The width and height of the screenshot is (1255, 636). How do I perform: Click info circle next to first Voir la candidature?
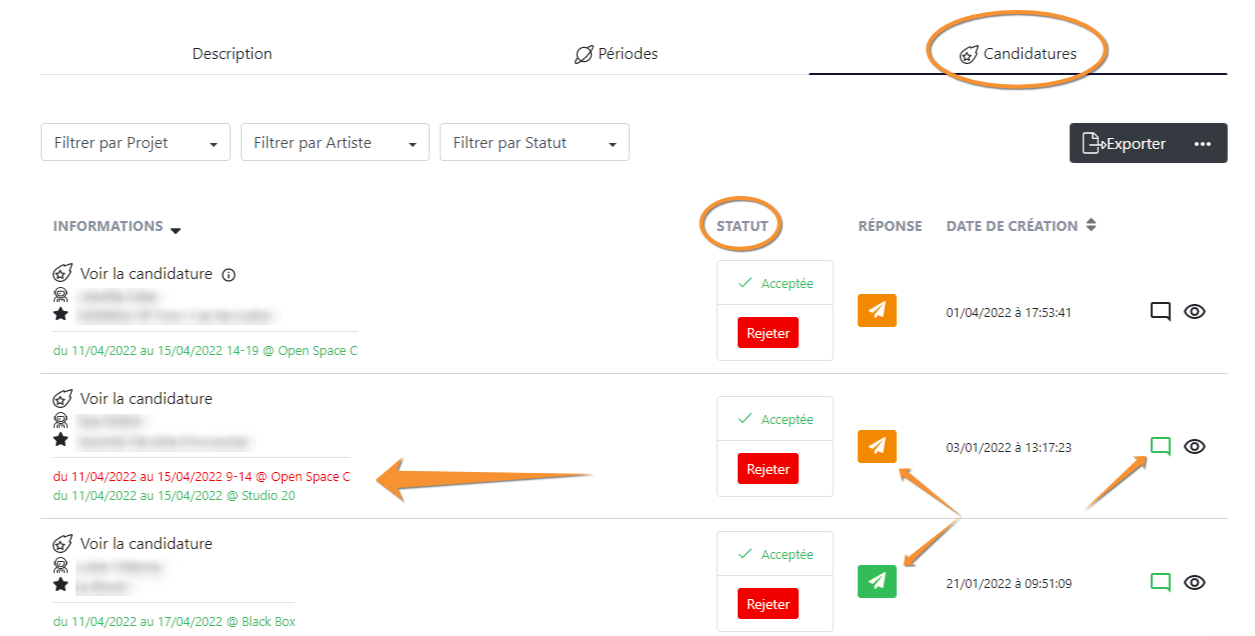click(228, 274)
